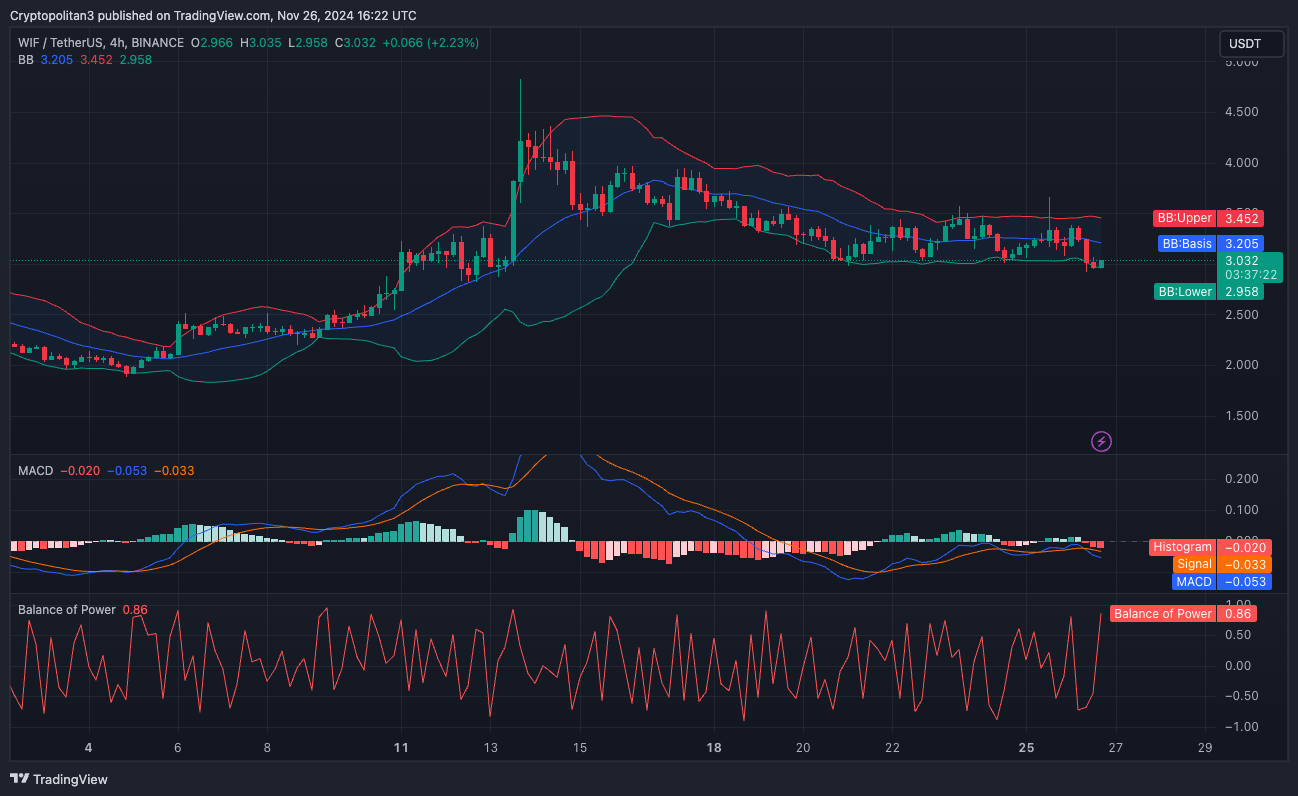This screenshot has height=796, width=1298.
Task: Click the 3.205 basis value tag
Action: pos(1240,243)
